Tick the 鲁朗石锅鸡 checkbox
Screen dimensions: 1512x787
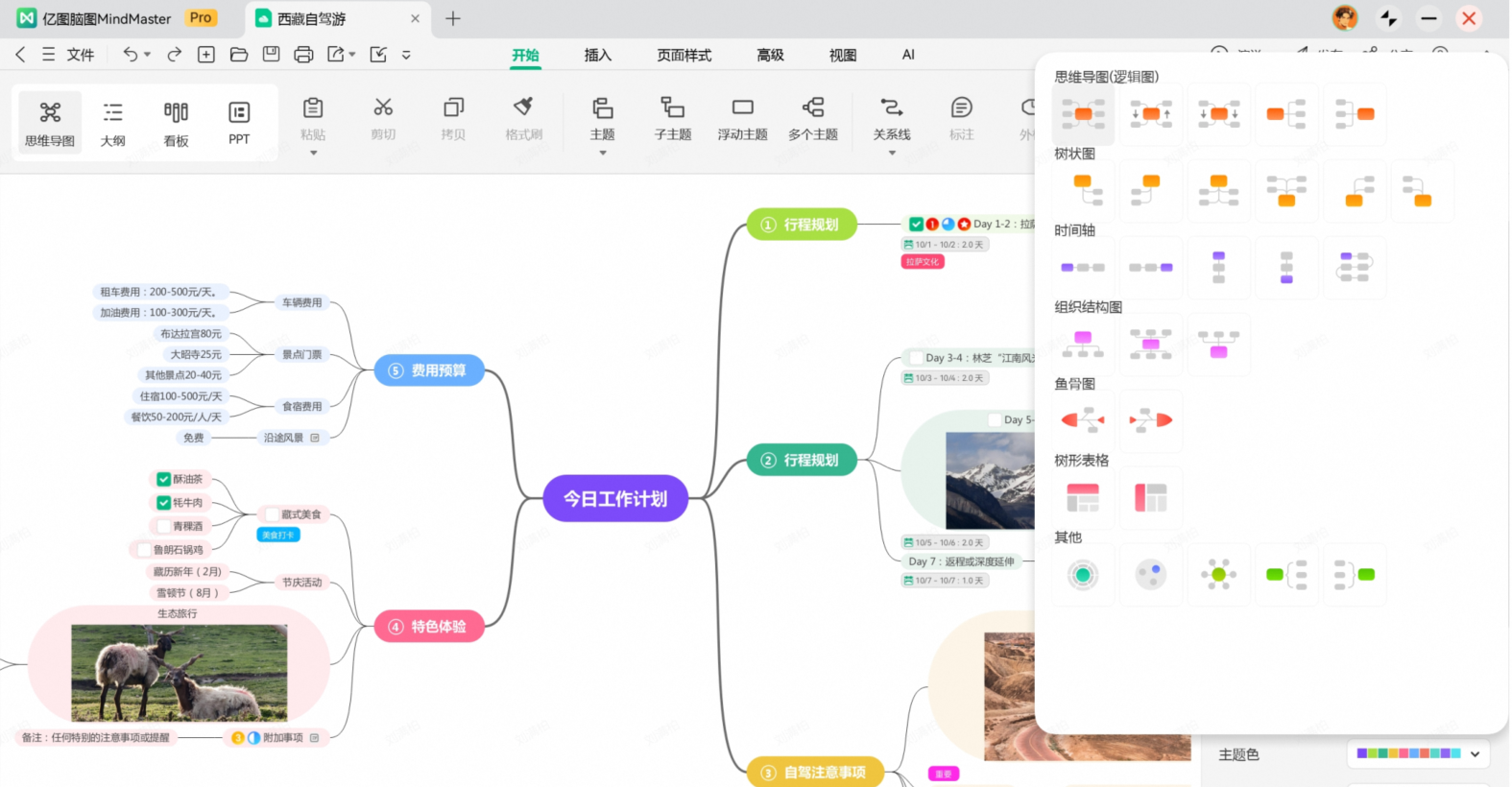click(145, 550)
